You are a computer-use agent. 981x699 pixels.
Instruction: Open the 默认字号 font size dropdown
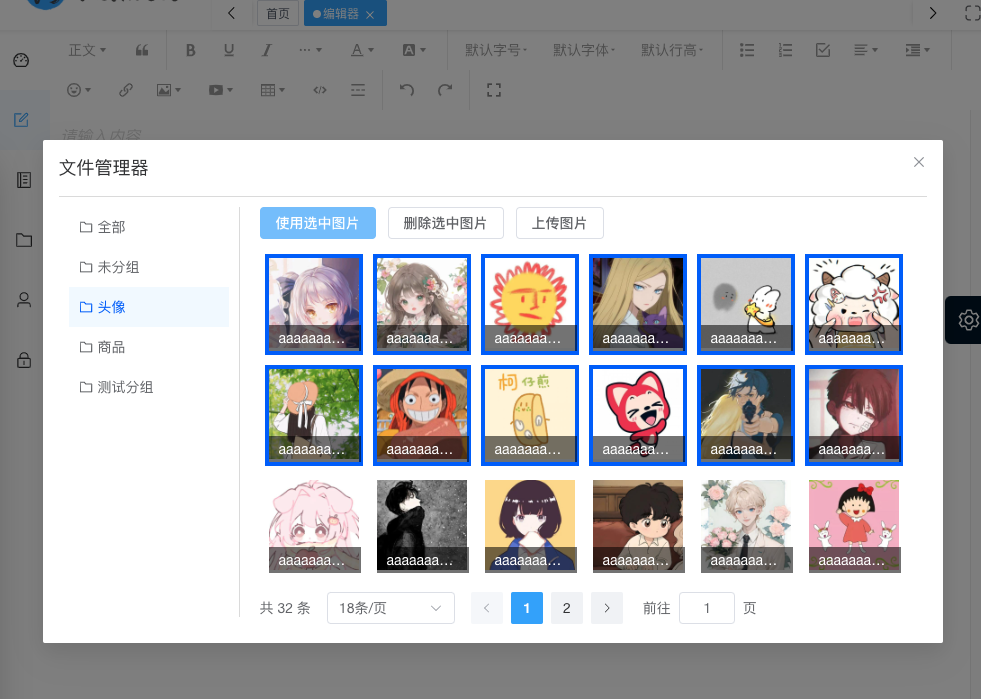[x=496, y=50]
